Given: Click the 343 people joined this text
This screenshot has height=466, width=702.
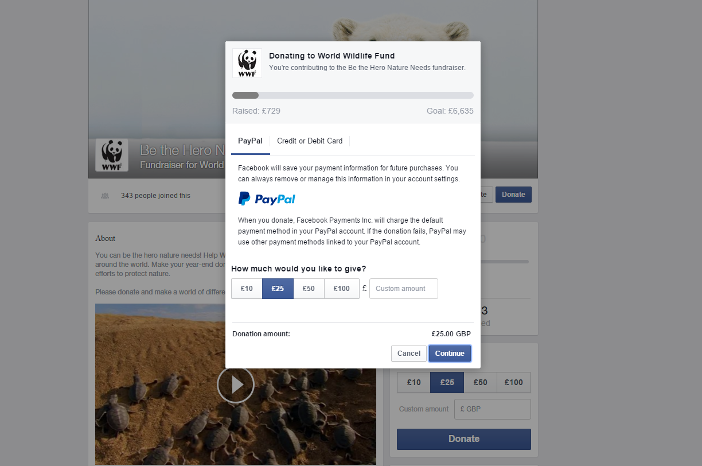Looking at the screenshot, I should (x=155, y=196).
